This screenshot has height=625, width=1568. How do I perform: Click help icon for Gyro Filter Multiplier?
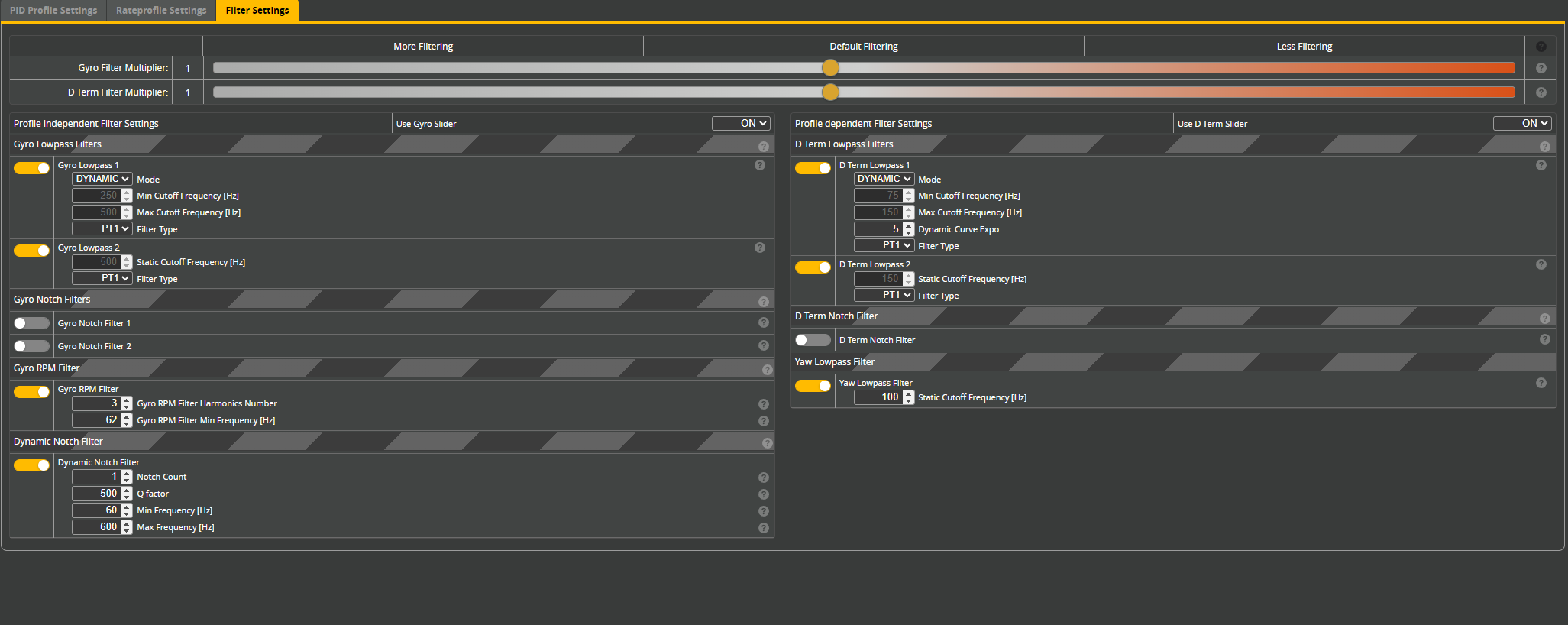click(x=1541, y=68)
